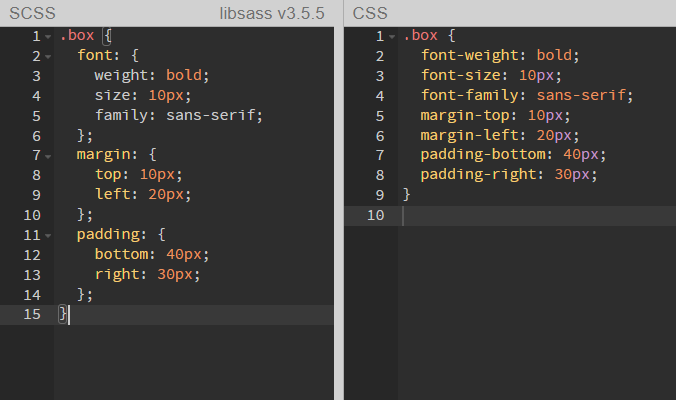Image resolution: width=676 pixels, height=400 pixels.
Task: Click the '};' on SCSS line 10
Action: tap(85, 215)
